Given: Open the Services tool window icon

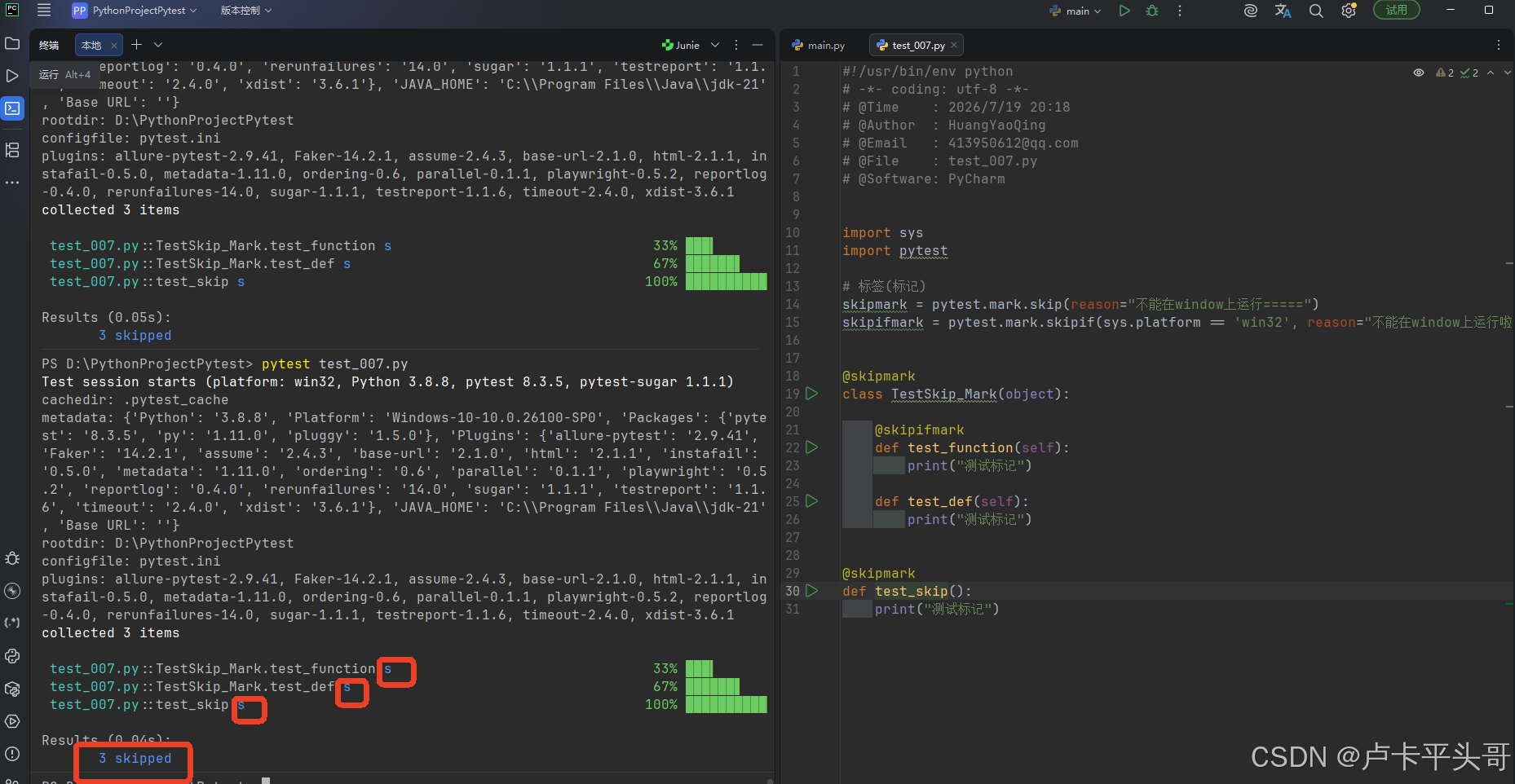Looking at the screenshot, I should click(x=12, y=721).
